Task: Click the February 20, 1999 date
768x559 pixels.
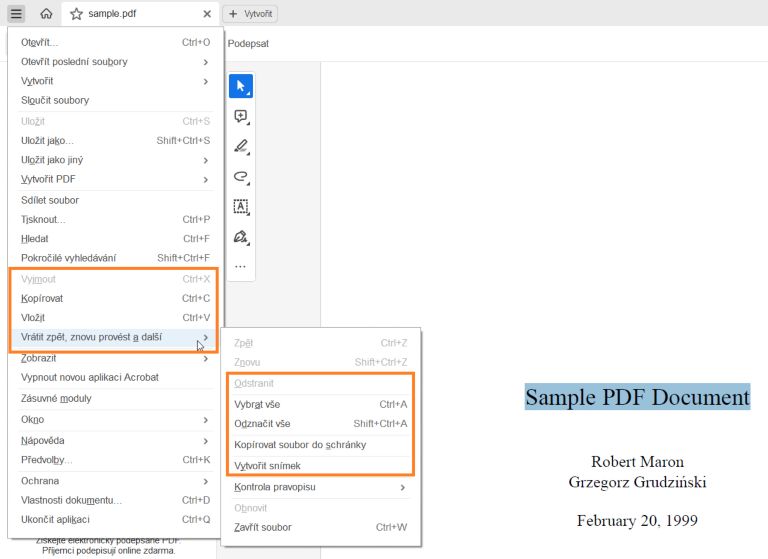Action: tap(637, 520)
